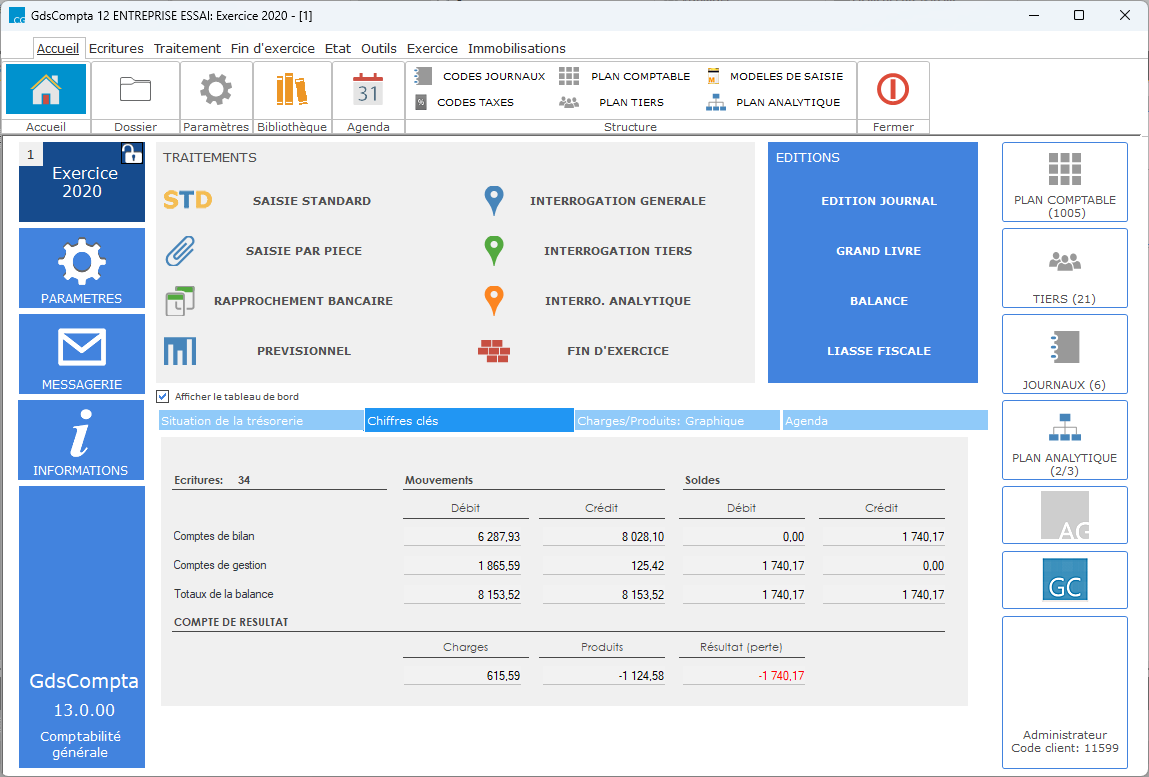This screenshot has height=777, width=1149.
Task: Click the Saisie par pièce paperclip icon
Action: (180, 251)
